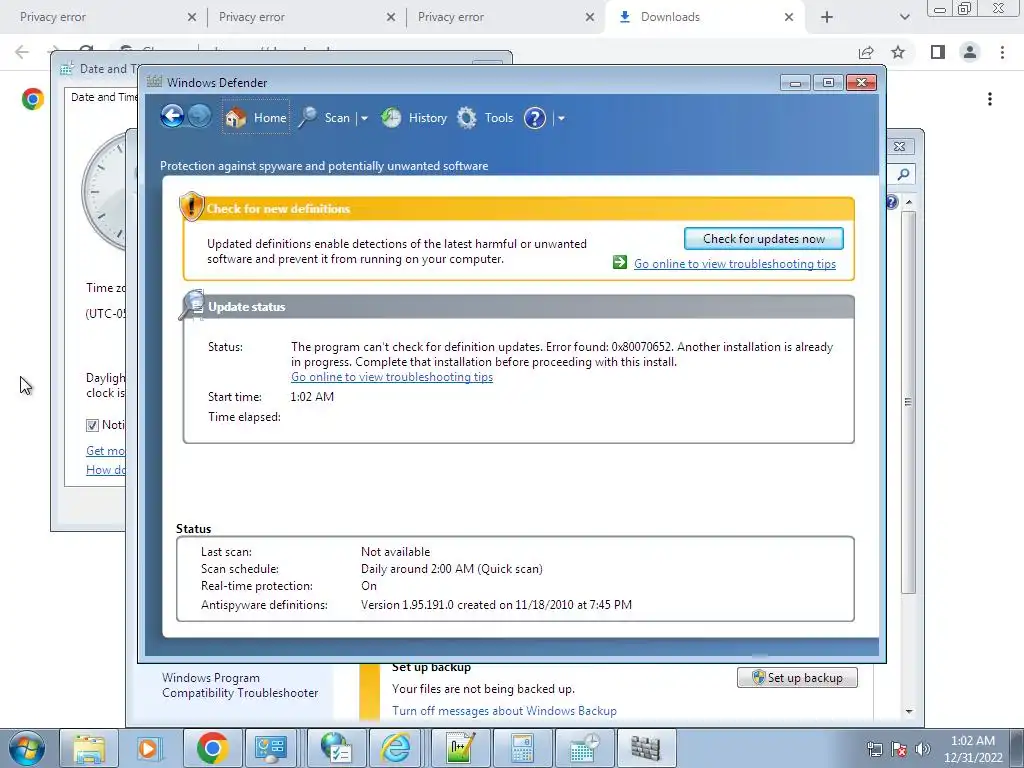Screen dimensions: 1024x768
Task: Click the green arrow beside troubleshooting tips
Action: pyautogui.click(x=620, y=263)
